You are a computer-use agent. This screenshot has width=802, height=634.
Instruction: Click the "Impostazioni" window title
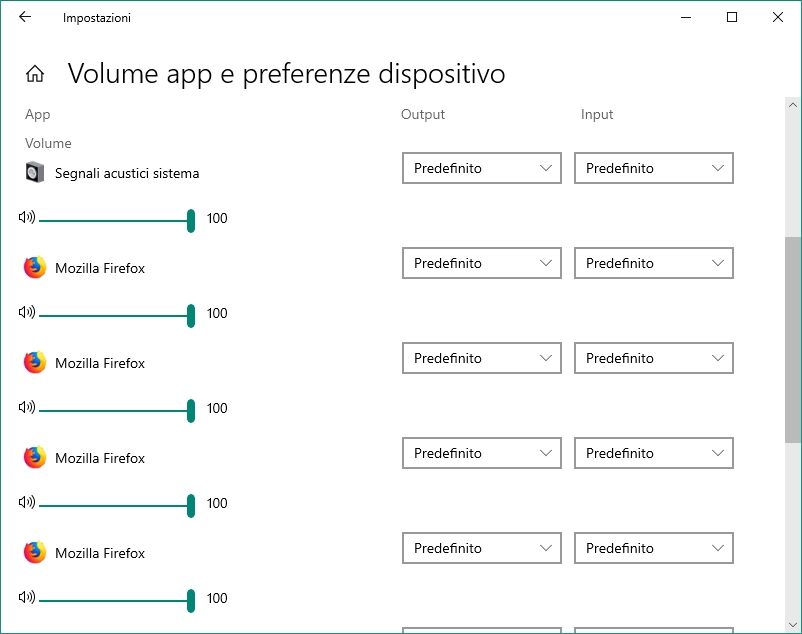pyautogui.click(x=97, y=18)
